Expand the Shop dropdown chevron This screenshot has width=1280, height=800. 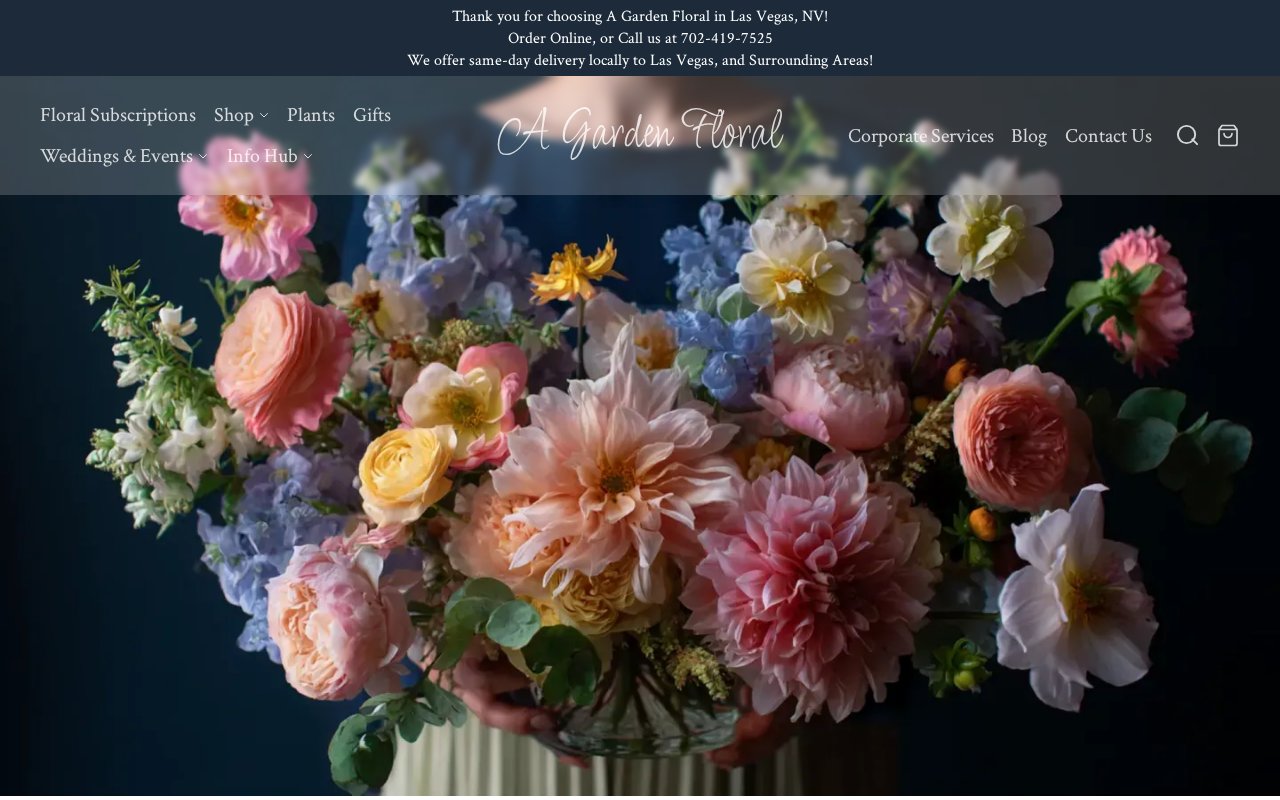(264, 116)
